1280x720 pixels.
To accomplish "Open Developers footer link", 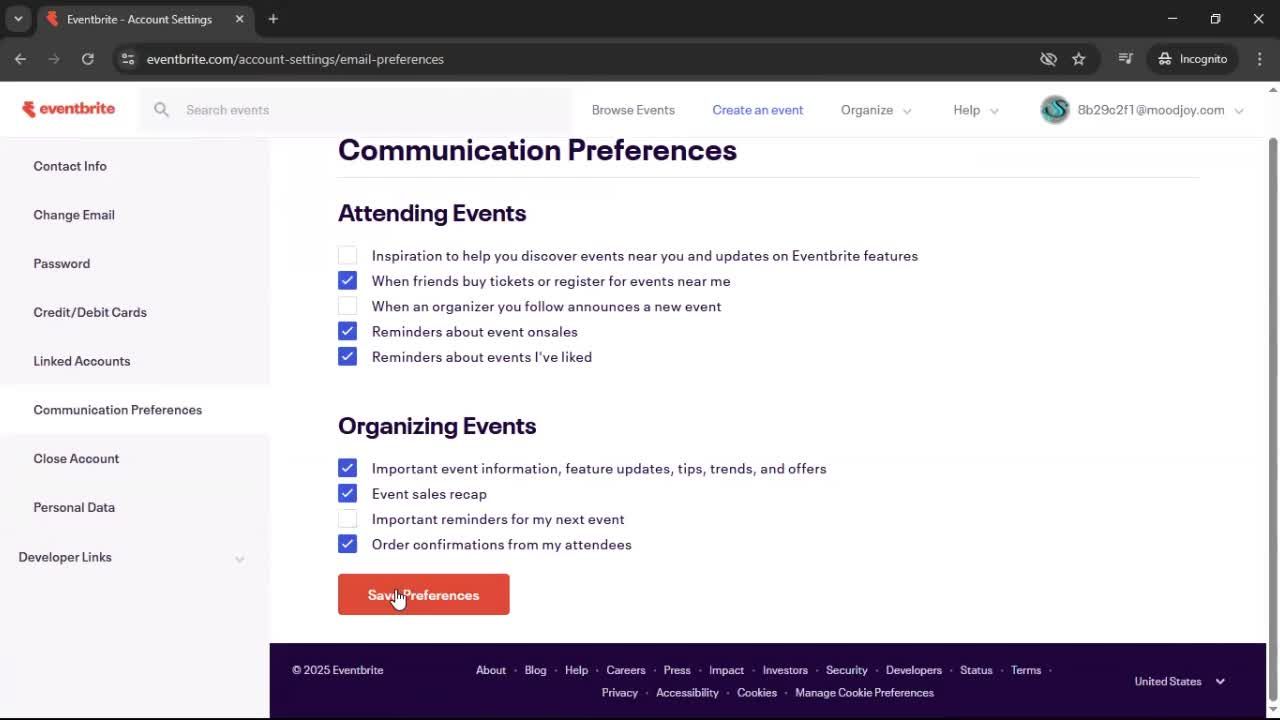I will tap(914, 670).
